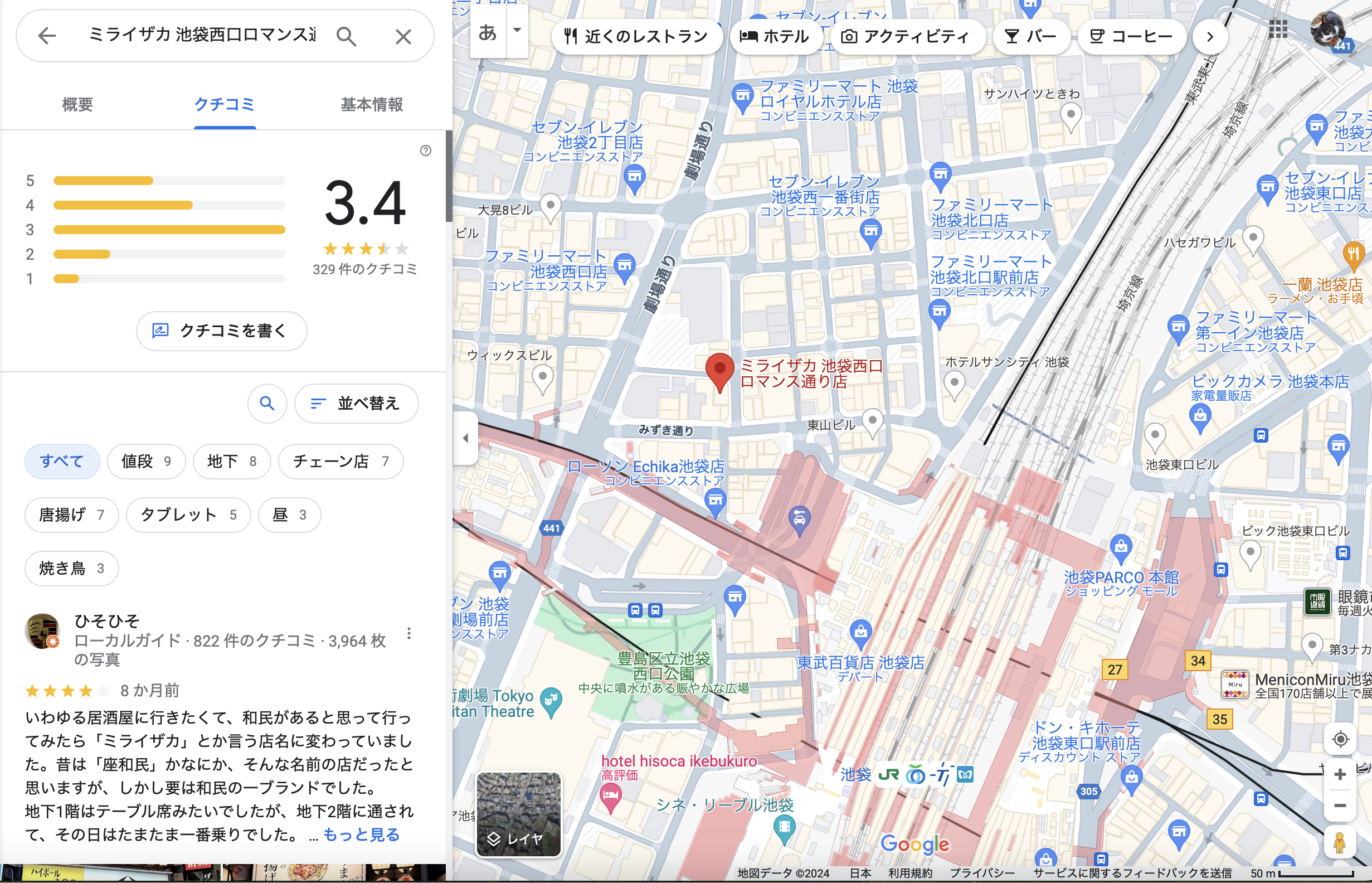Image resolution: width=1372 pixels, height=883 pixels.
Task: Filter reviews by 値段 chip
Action: (x=146, y=461)
